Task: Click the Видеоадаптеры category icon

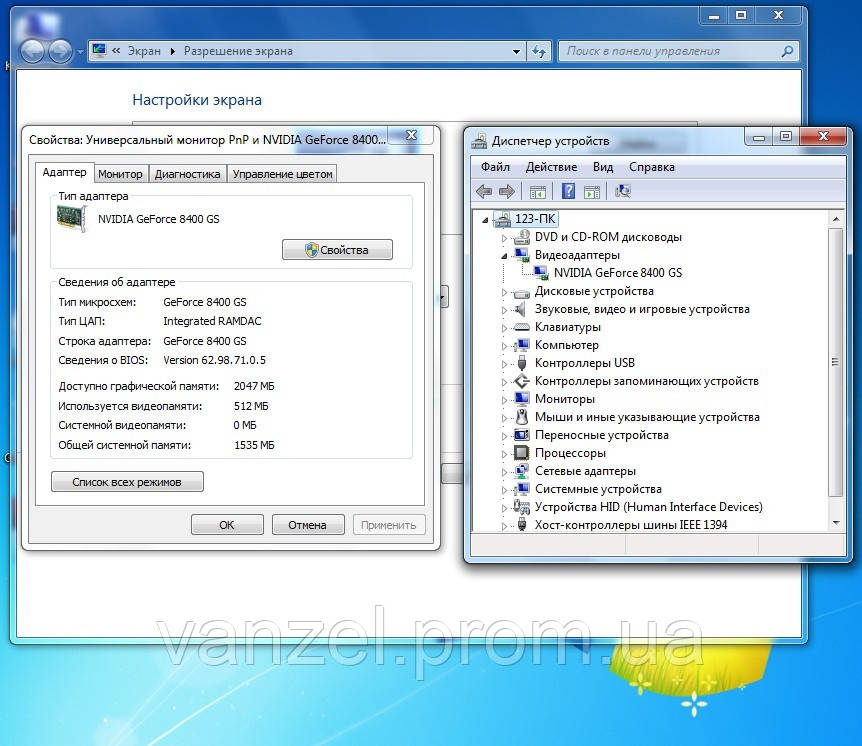Action: (x=521, y=255)
